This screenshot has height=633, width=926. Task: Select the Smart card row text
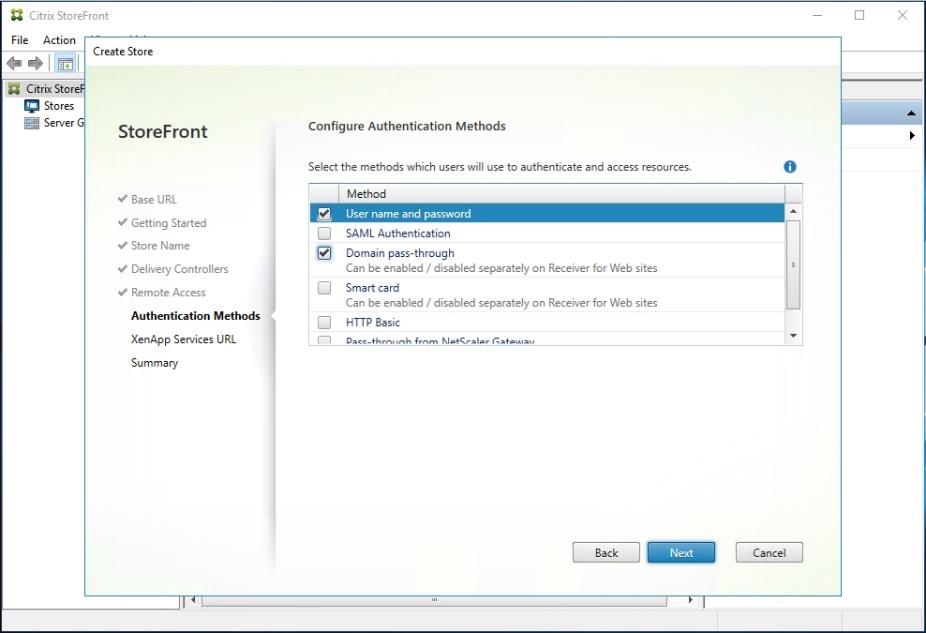(x=373, y=288)
